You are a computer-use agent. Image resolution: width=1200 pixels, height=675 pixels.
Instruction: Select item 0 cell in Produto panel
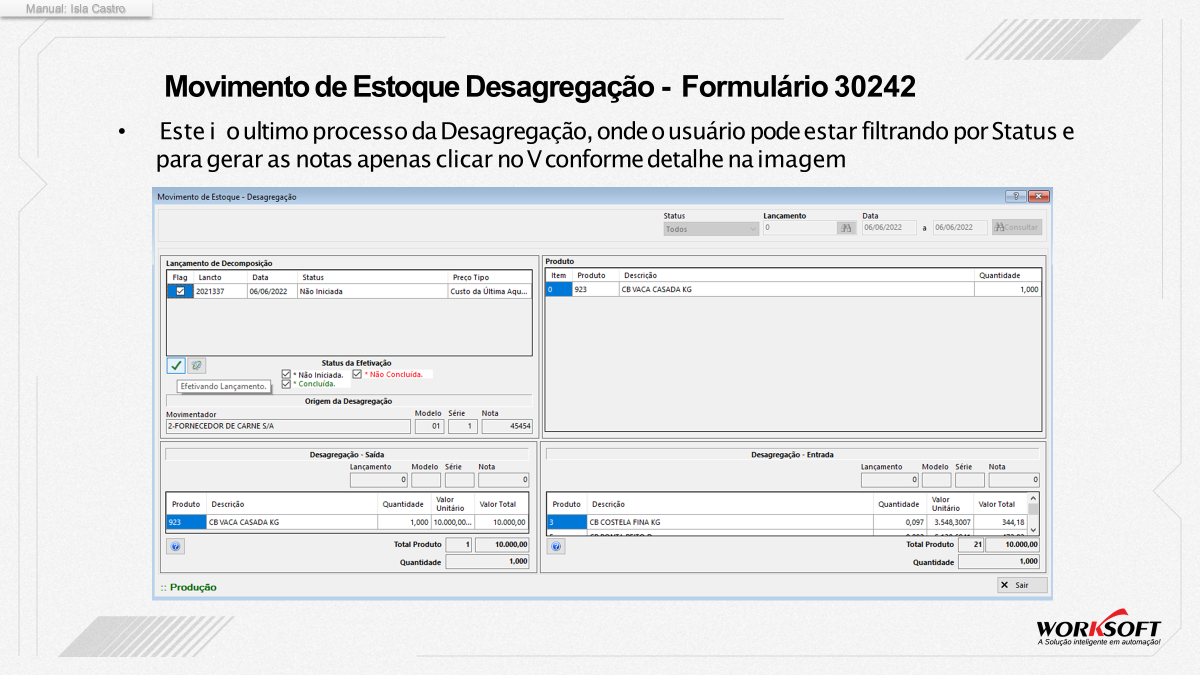tap(559, 289)
